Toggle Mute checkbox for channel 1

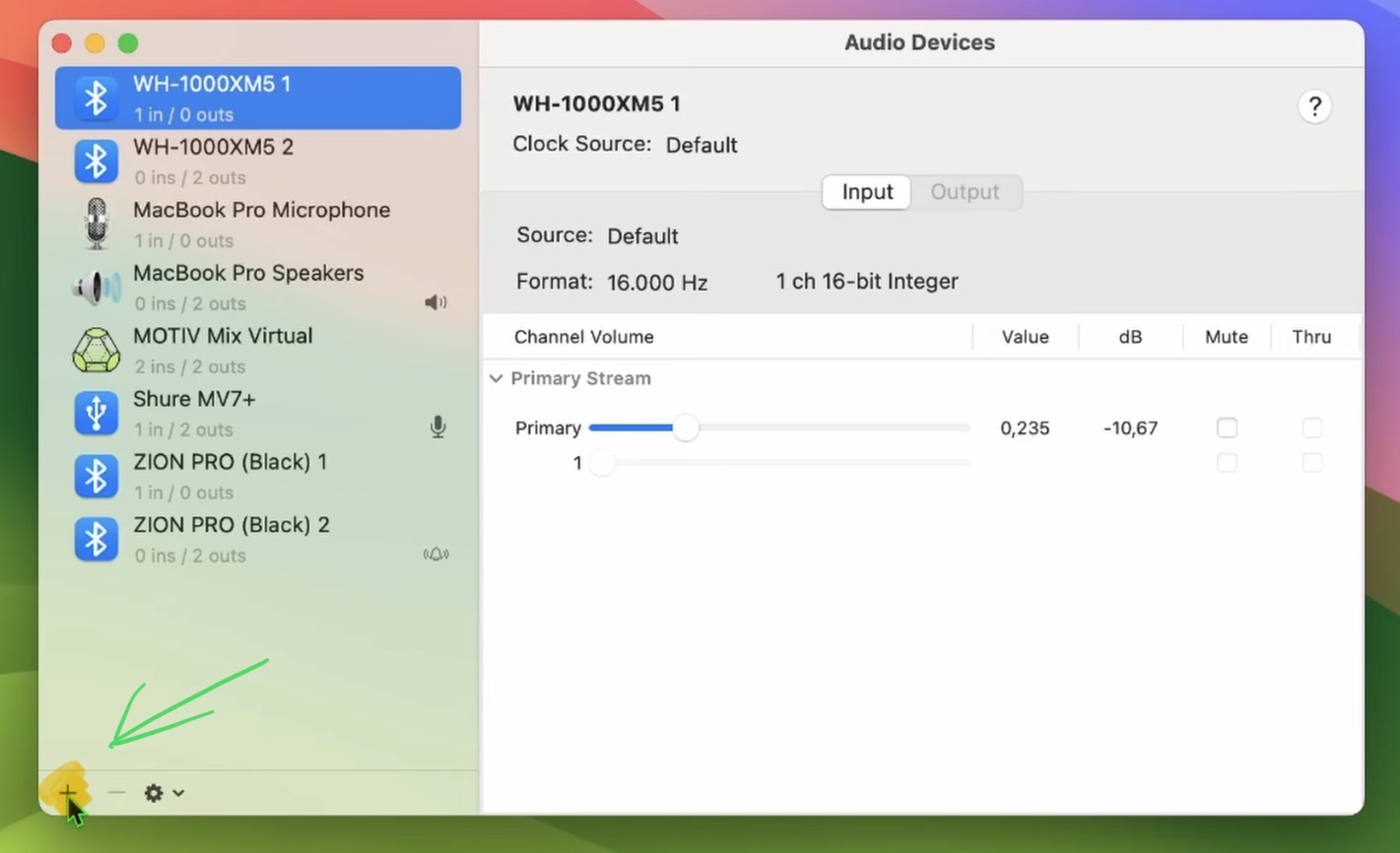(x=1227, y=462)
